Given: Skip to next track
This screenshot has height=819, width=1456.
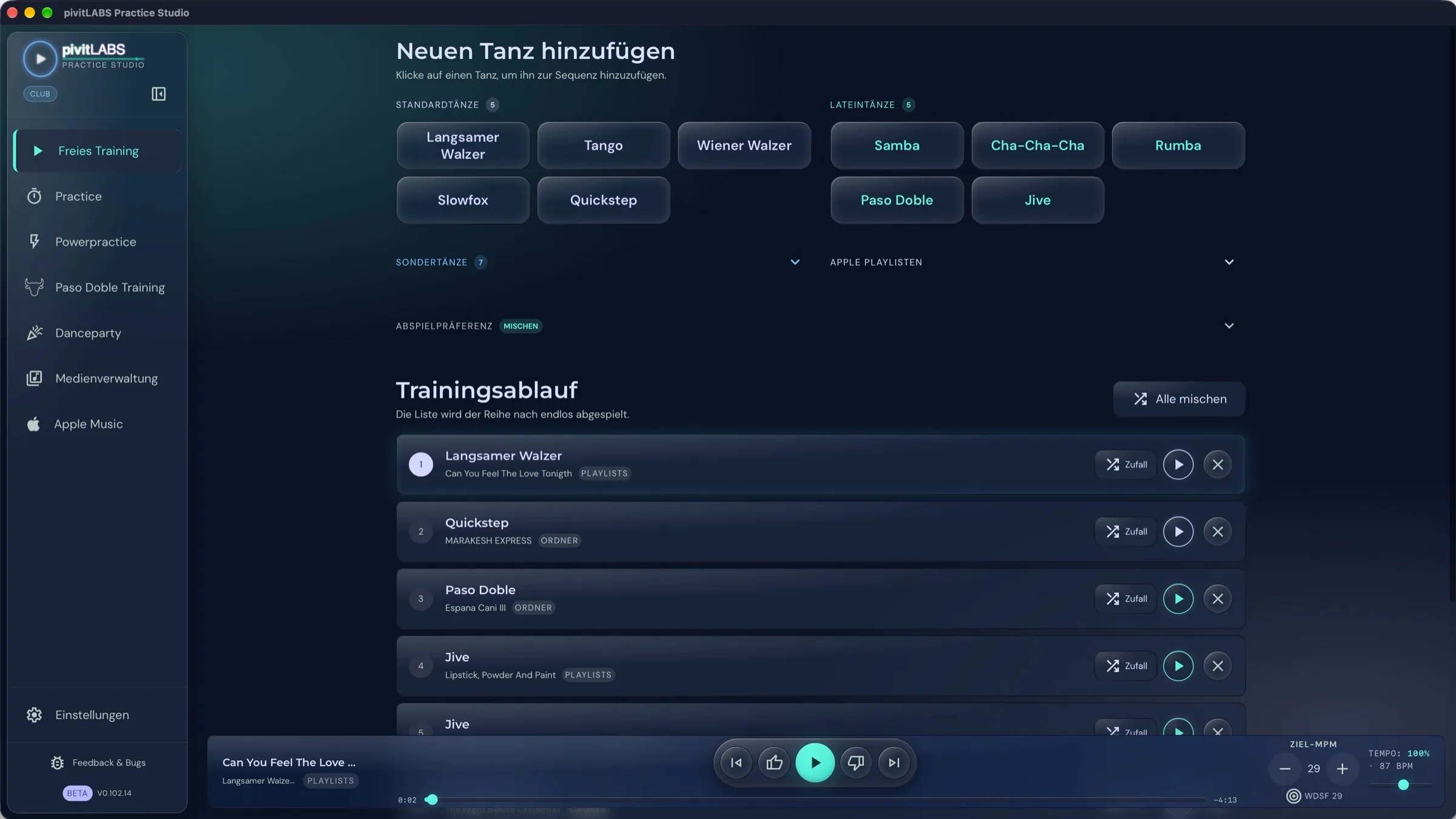Looking at the screenshot, I should click(894, 763).
